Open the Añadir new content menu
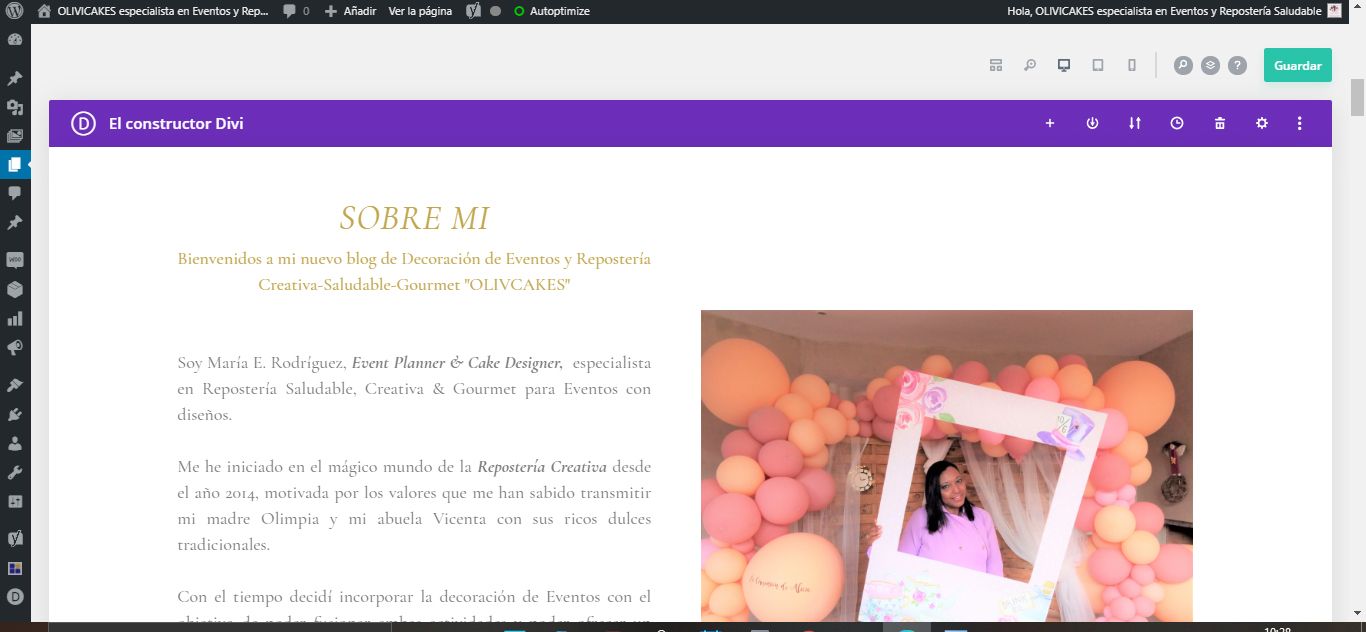Viewport: 1366px width, 632px height. [351, 11]
